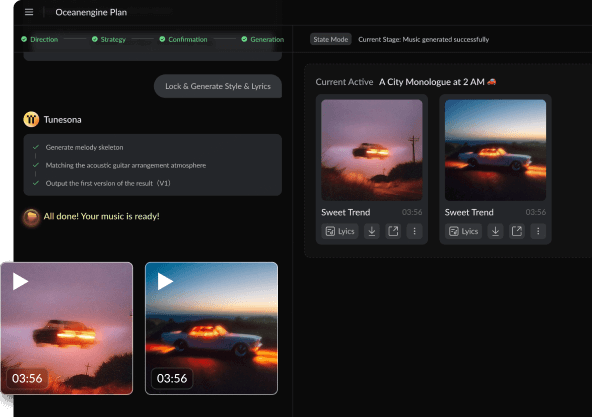Download the second Sweet Trend track

tap(495, 231)
